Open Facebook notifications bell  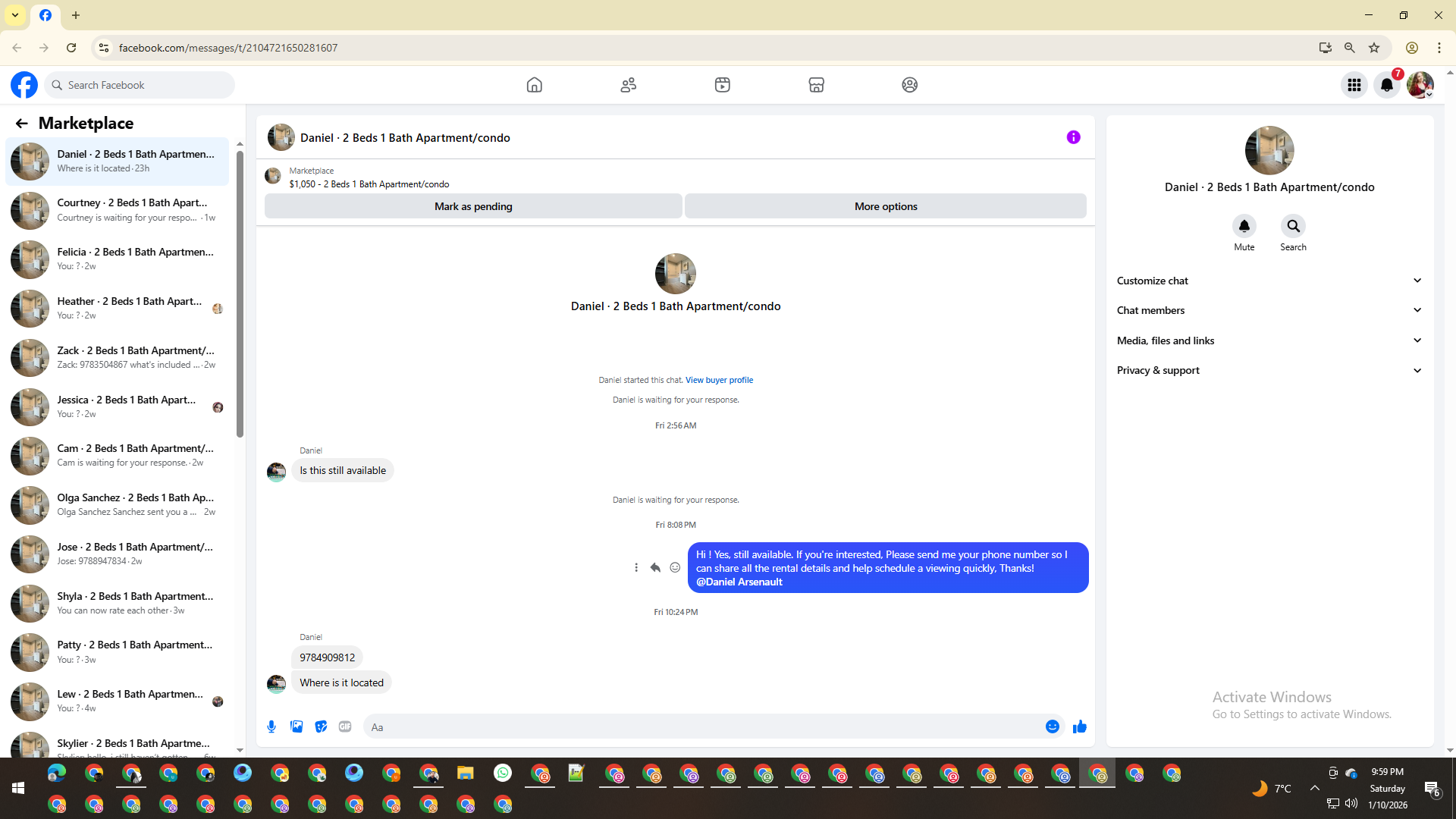pyautogui.click(x=1387, y=85)
